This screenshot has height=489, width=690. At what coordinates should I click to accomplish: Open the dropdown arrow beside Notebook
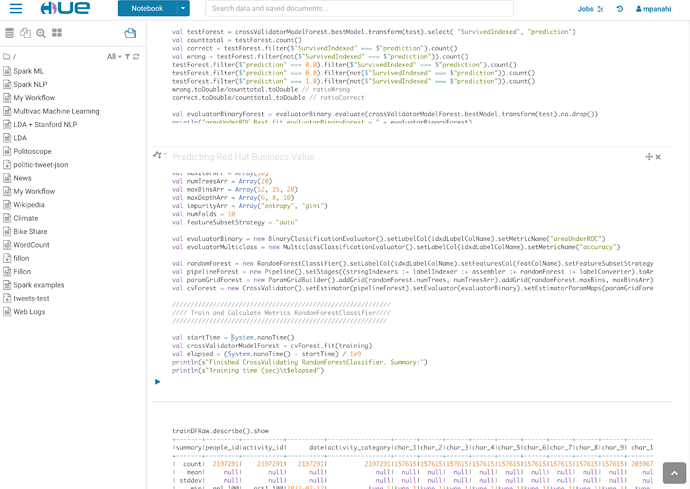(x=184, y=8)
